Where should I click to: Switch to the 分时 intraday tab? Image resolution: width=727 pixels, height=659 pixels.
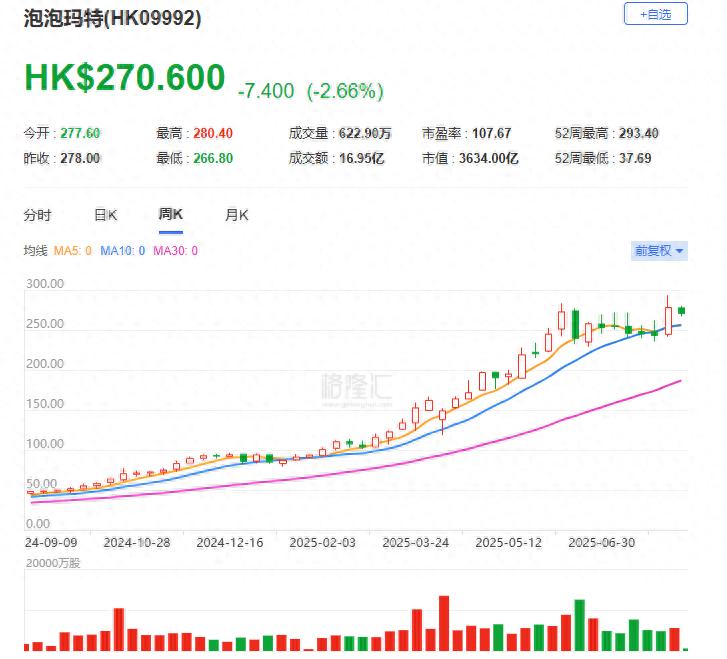pos(37,214)
